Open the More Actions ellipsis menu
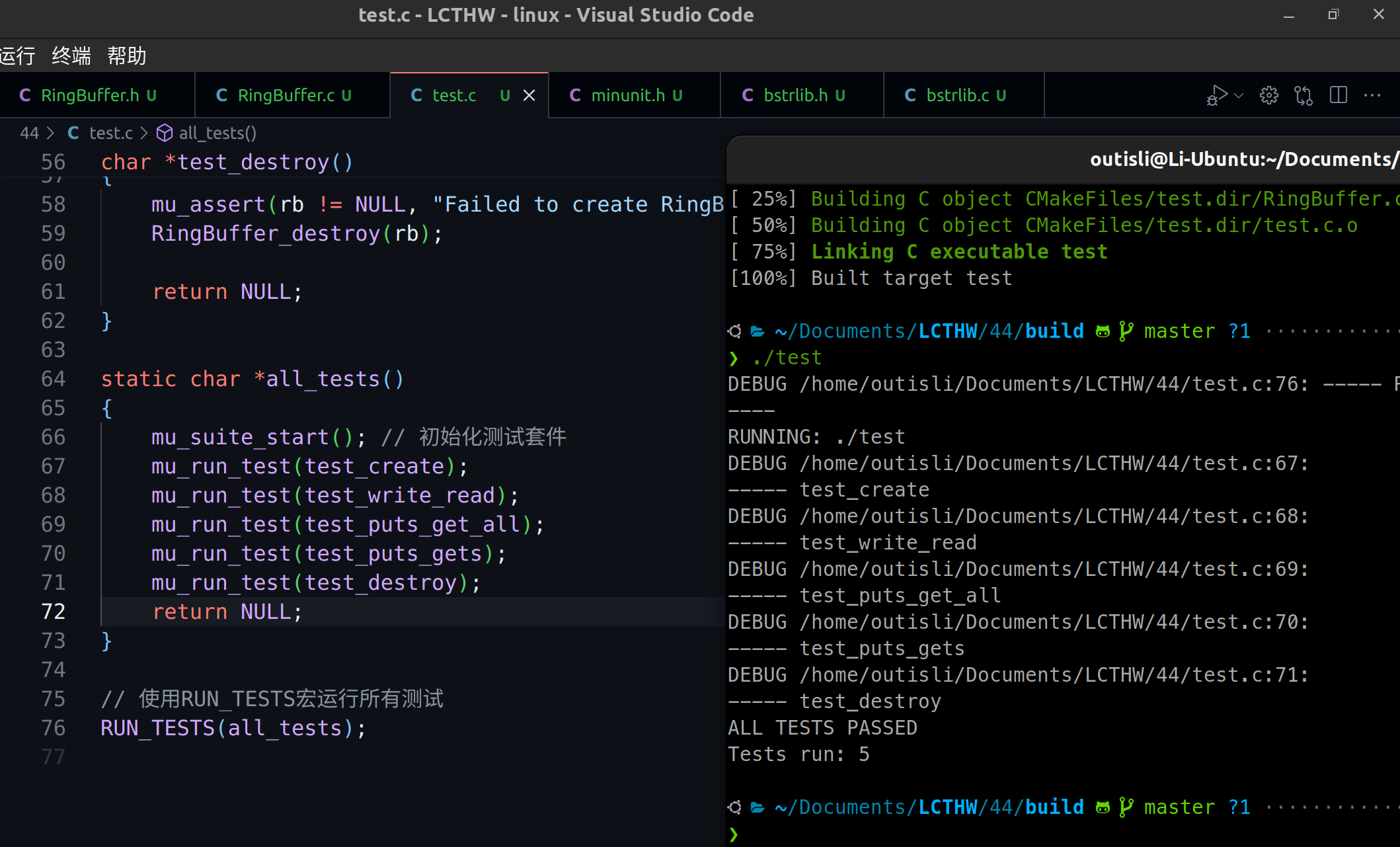Screen dimensions: 1400x847 1372,95
